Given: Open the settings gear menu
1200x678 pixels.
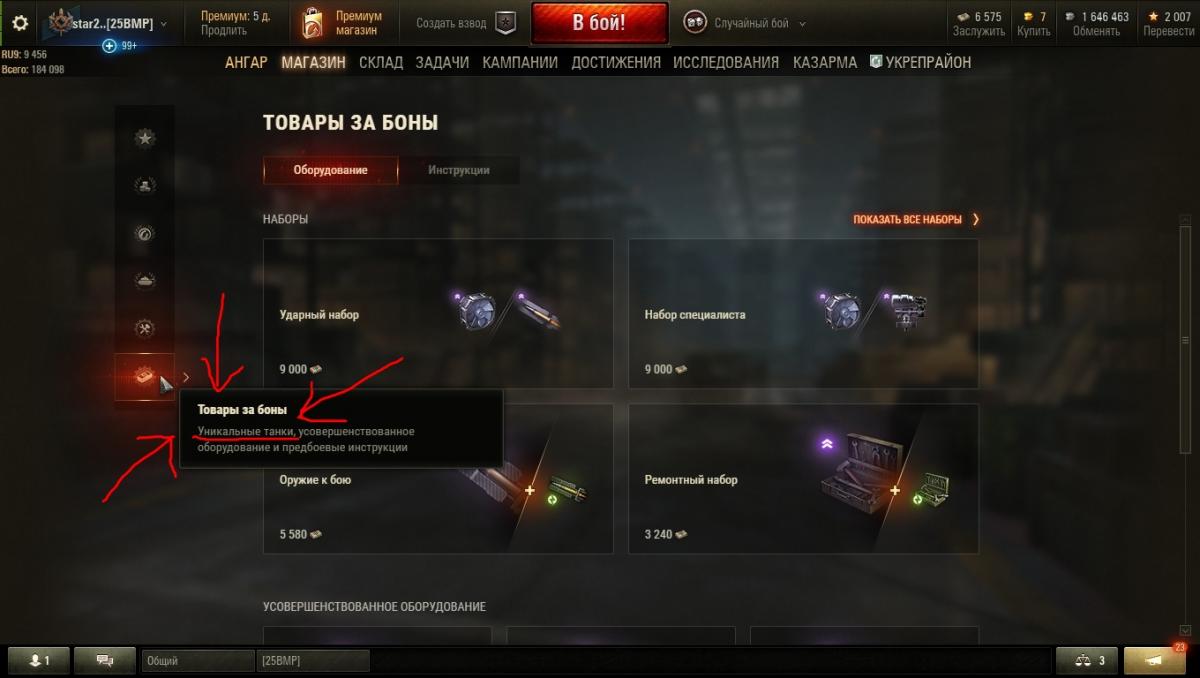Looking at the screenshot, I should [20, 23].
